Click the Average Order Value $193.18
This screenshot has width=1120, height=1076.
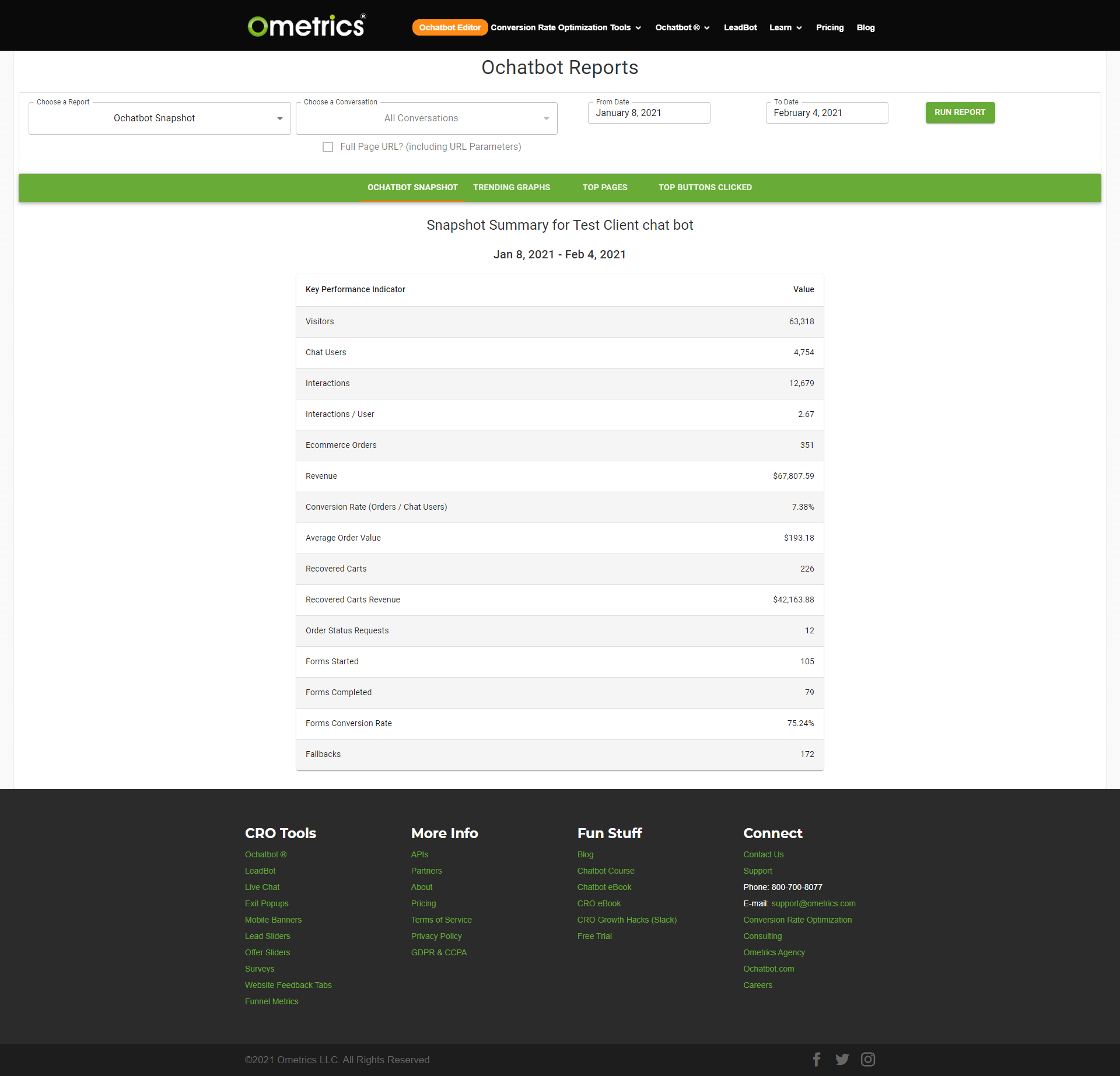(x=799, y=538)
